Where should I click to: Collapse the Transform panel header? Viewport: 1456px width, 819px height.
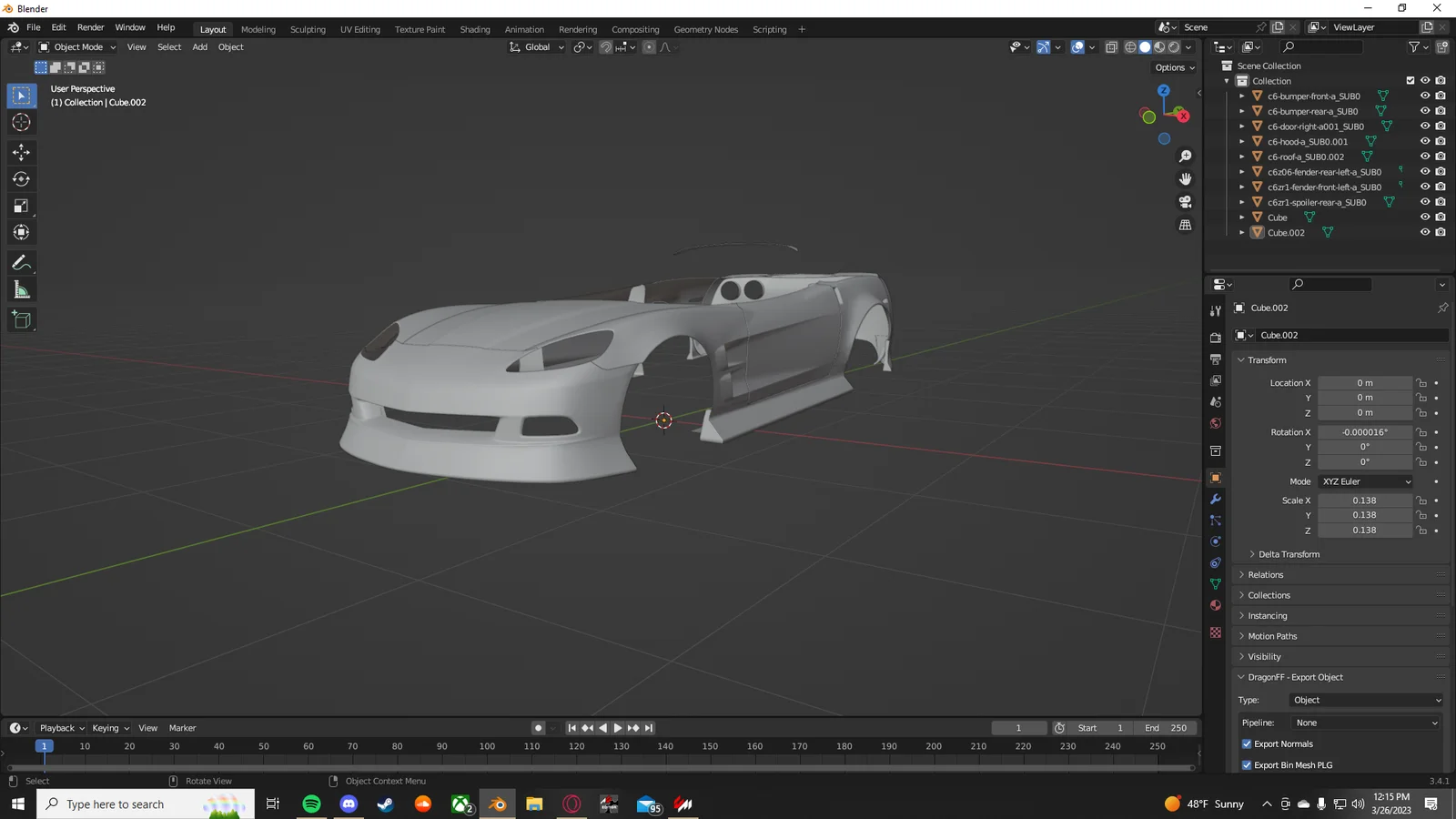(1265, 359)
